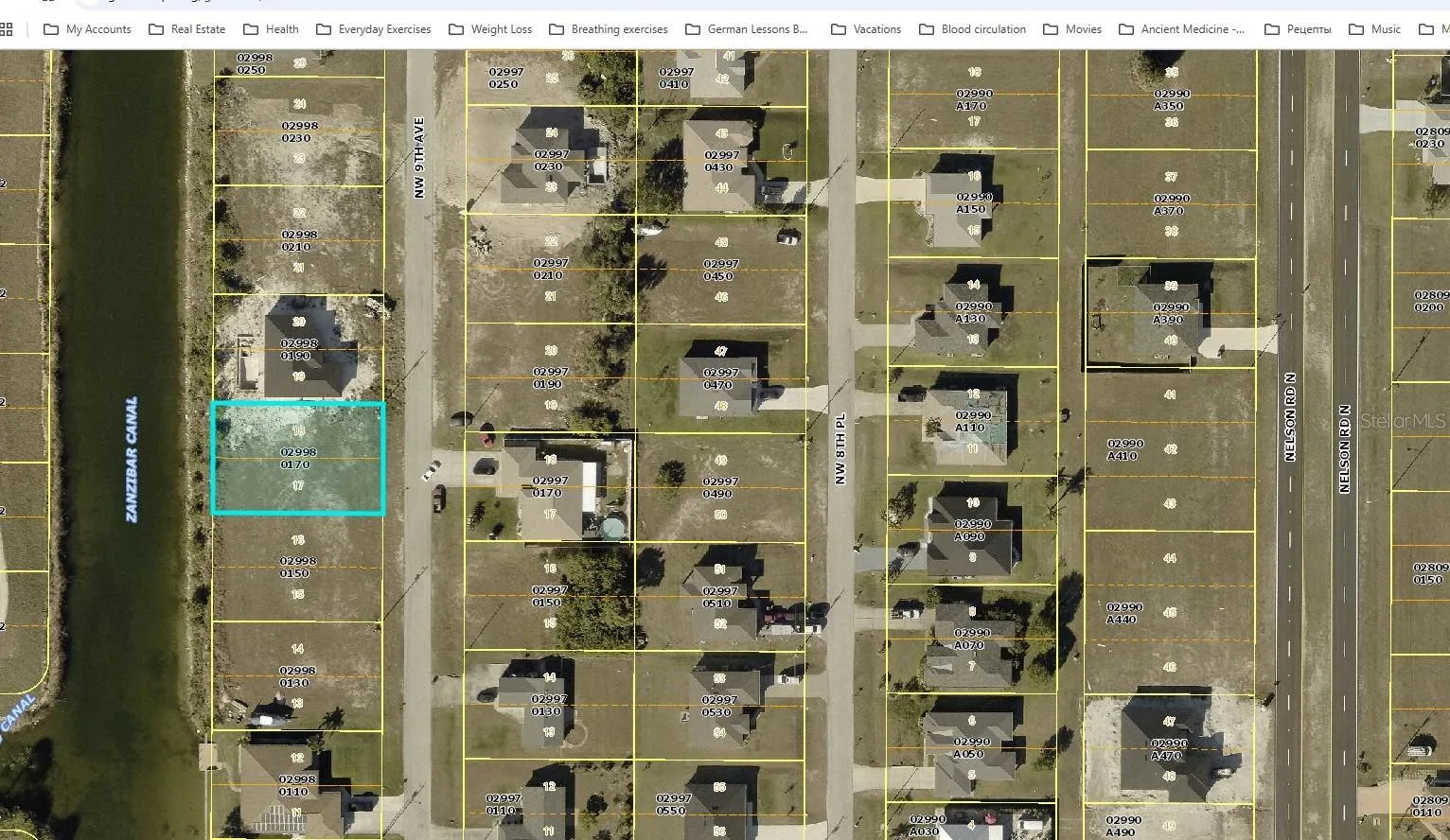The height and width of the screenshot is (840, 1450).
Task: Open the Weight Loss bookmark folder
Action: click(489, 29)
